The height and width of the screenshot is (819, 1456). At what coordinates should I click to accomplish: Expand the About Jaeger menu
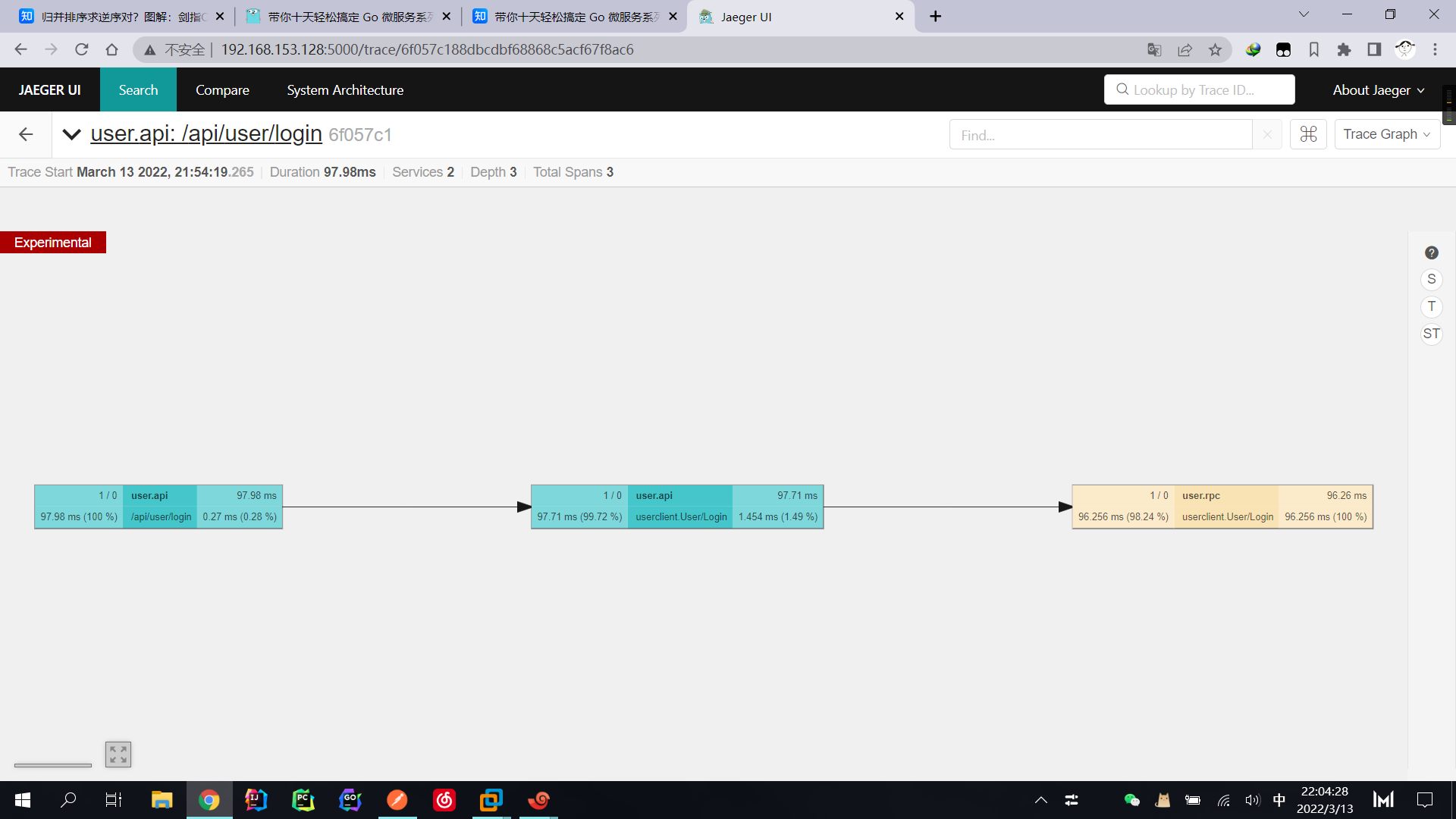tap(1378, 90)
